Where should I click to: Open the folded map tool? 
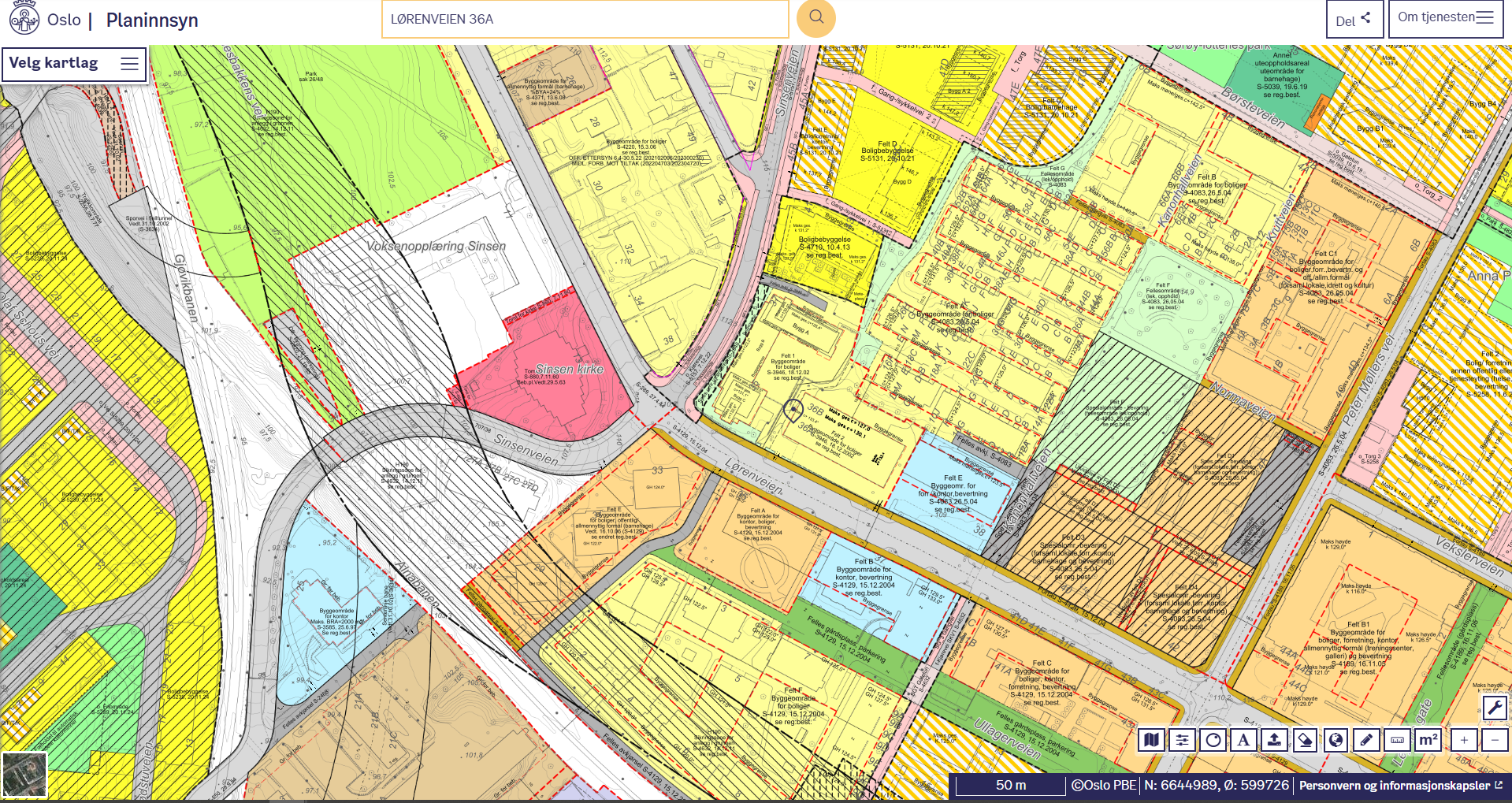[1151, 740]
